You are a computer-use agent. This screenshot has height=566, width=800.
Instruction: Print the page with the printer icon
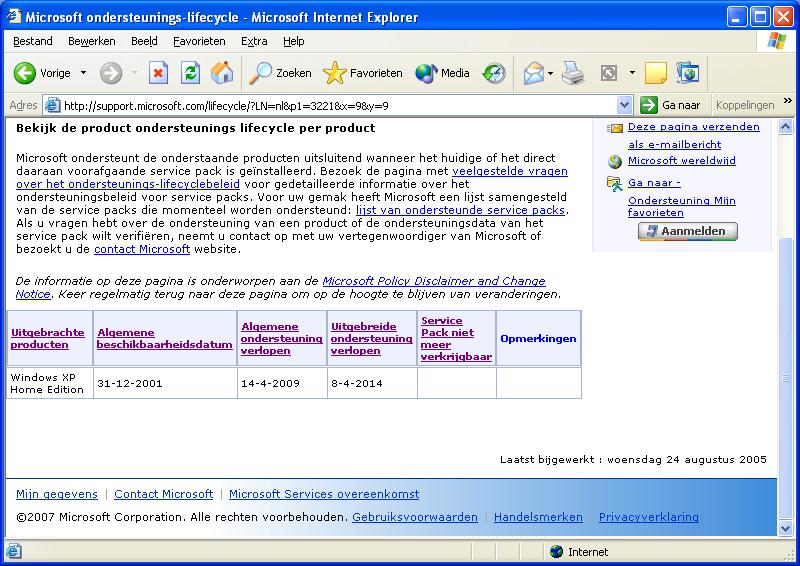573,73
